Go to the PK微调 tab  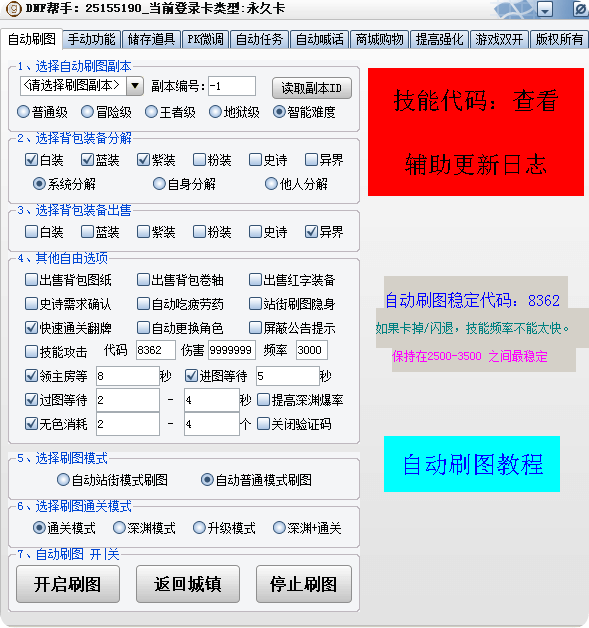[205, 40]
